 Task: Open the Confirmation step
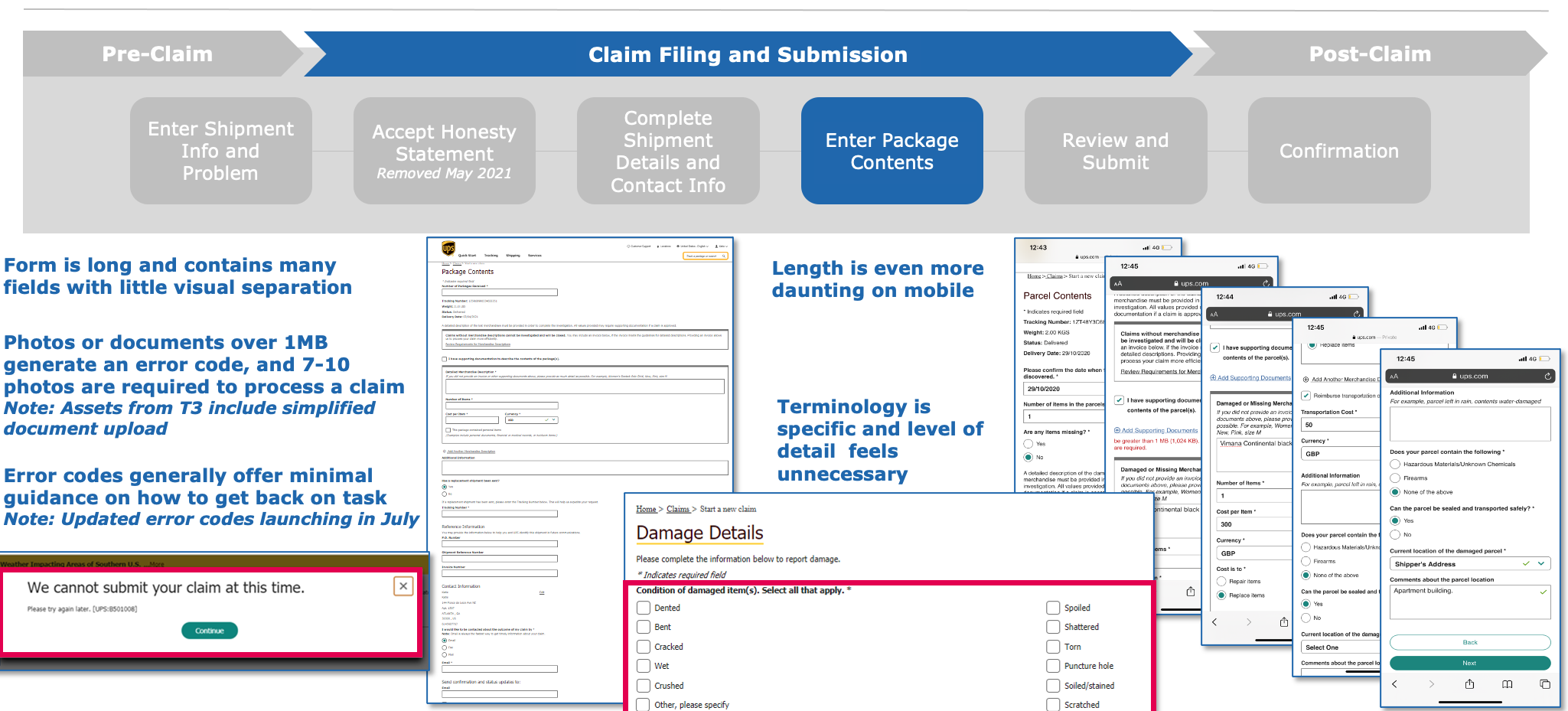point(1339,151)
